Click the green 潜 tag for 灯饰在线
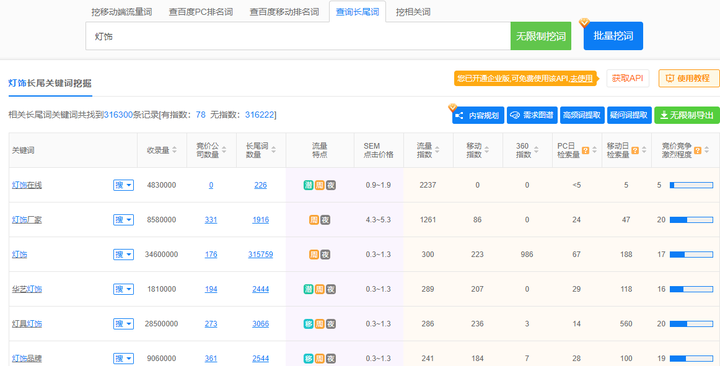 coord(309,185)
